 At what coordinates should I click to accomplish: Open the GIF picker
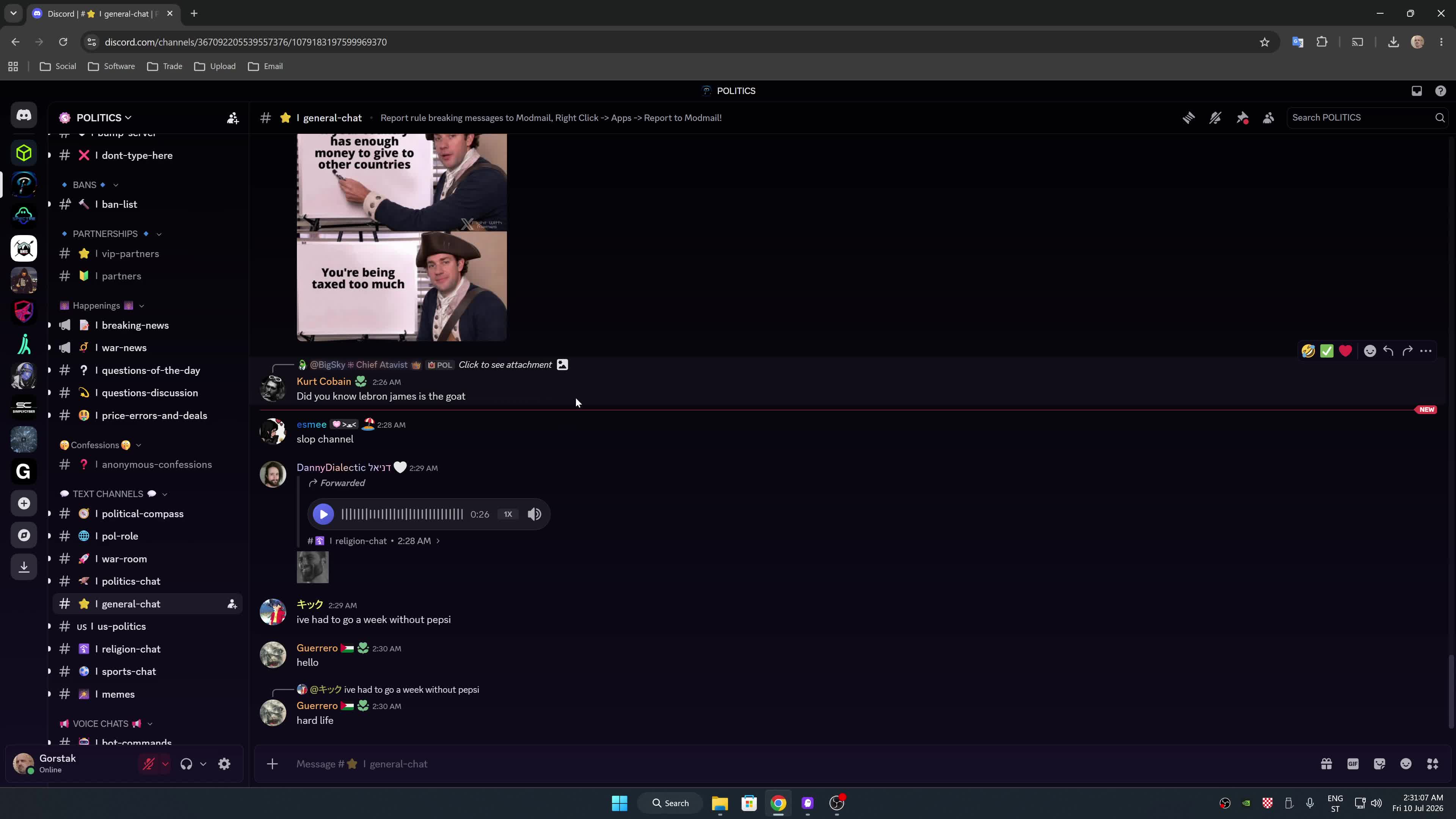1353,764
